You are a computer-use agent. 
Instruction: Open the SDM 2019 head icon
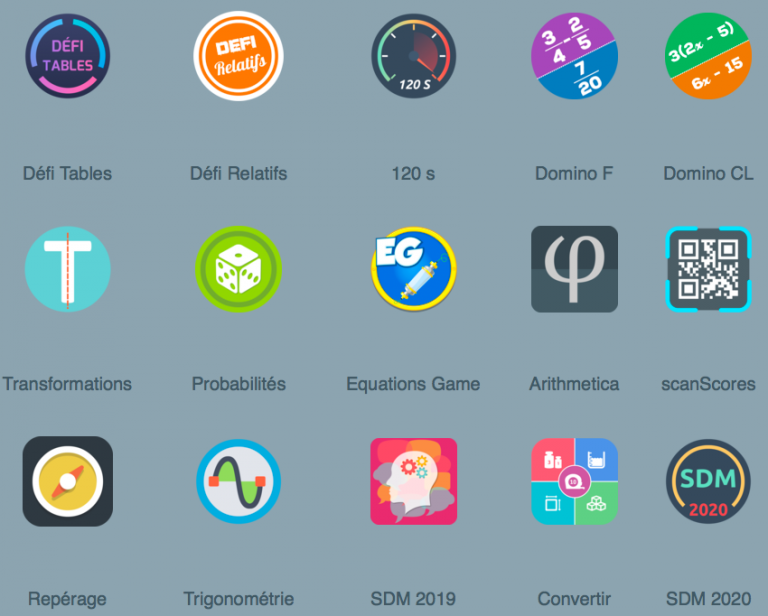pyautogui.click(x=413, y=481)
